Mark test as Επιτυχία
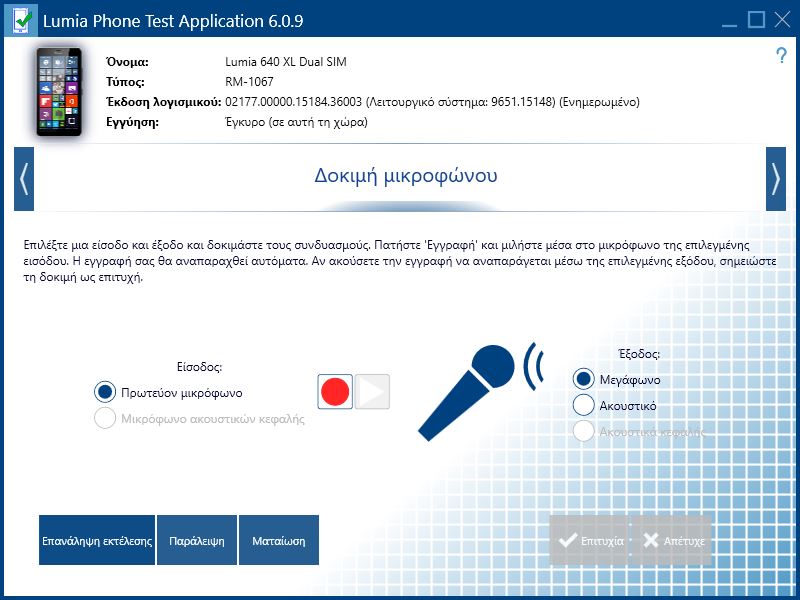 coord(589,540)
